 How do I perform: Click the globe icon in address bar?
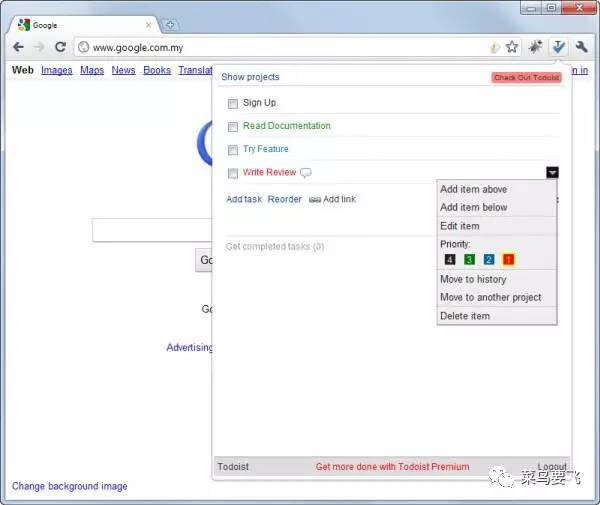point(83,47)
